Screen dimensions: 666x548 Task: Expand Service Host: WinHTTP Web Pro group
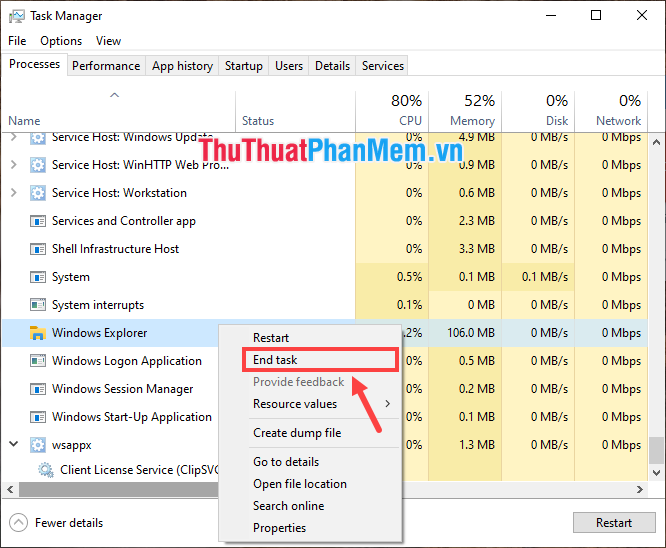pyautogui.click(x=14, y=164)
